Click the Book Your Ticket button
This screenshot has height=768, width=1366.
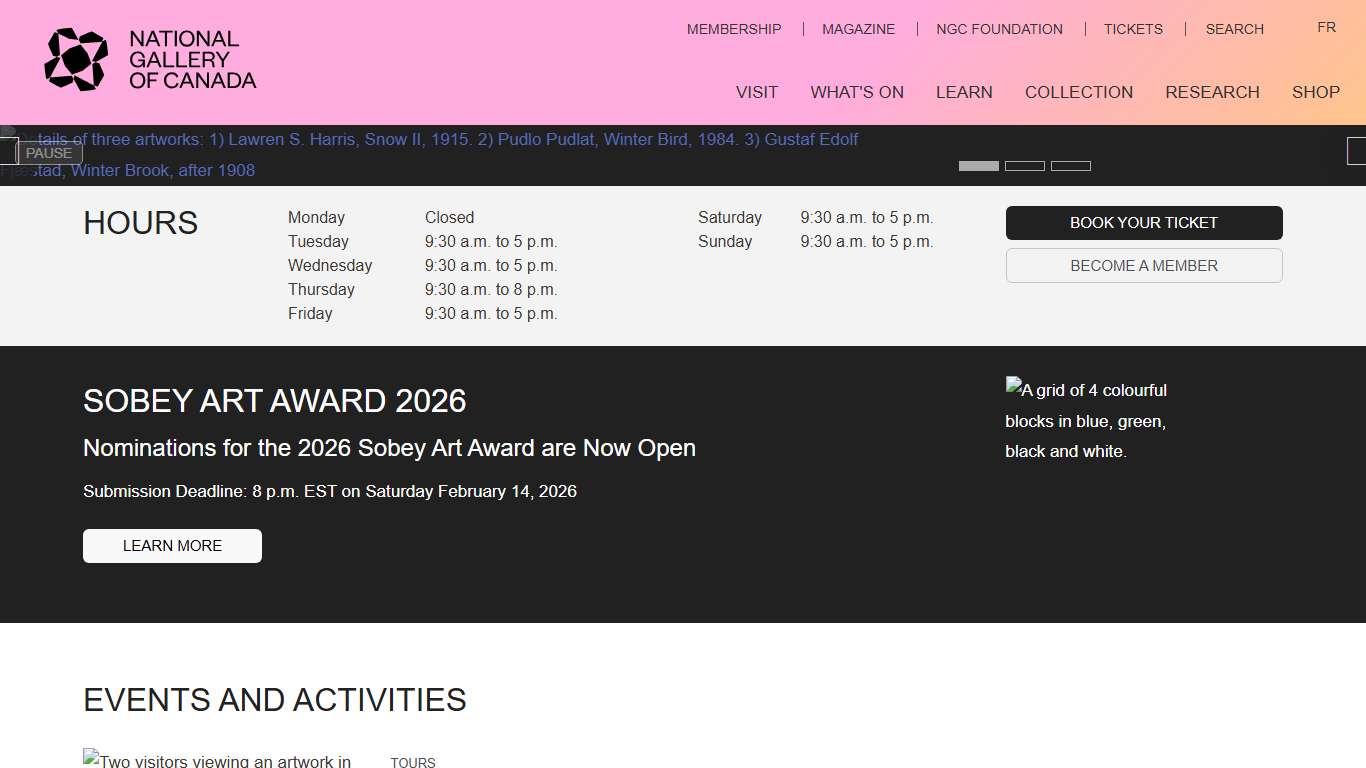coord(1144,223)
